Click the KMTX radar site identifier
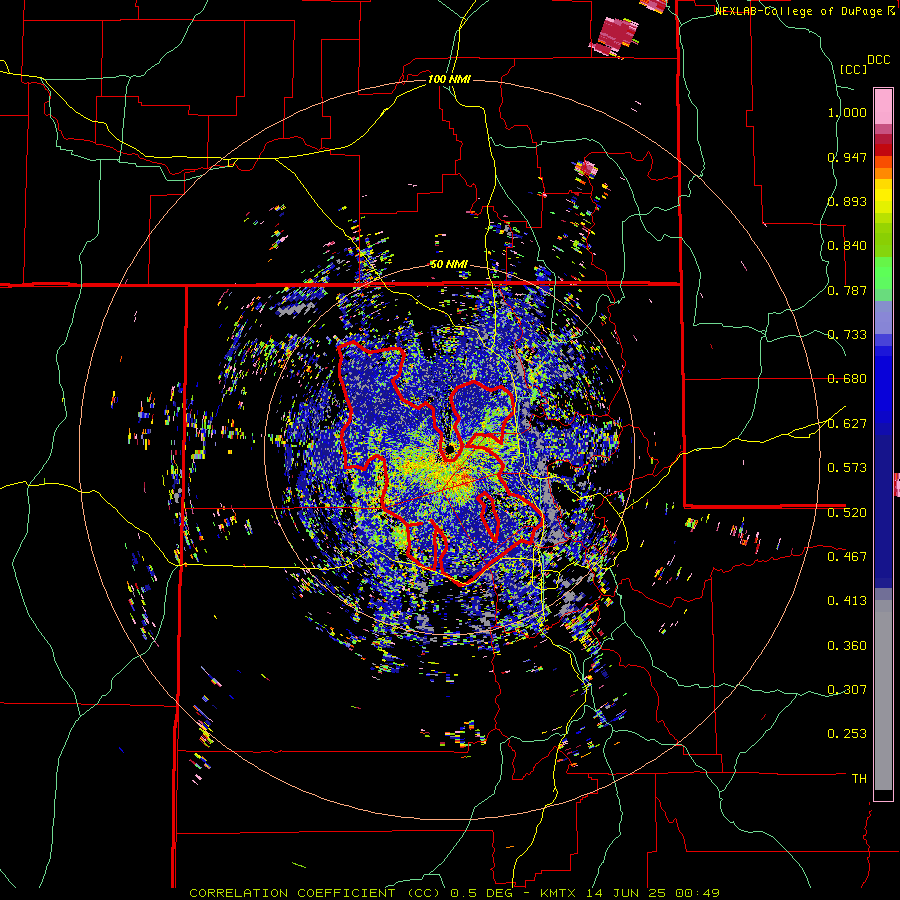This screenshot has height=900, width=900. (x=558, y=893)
